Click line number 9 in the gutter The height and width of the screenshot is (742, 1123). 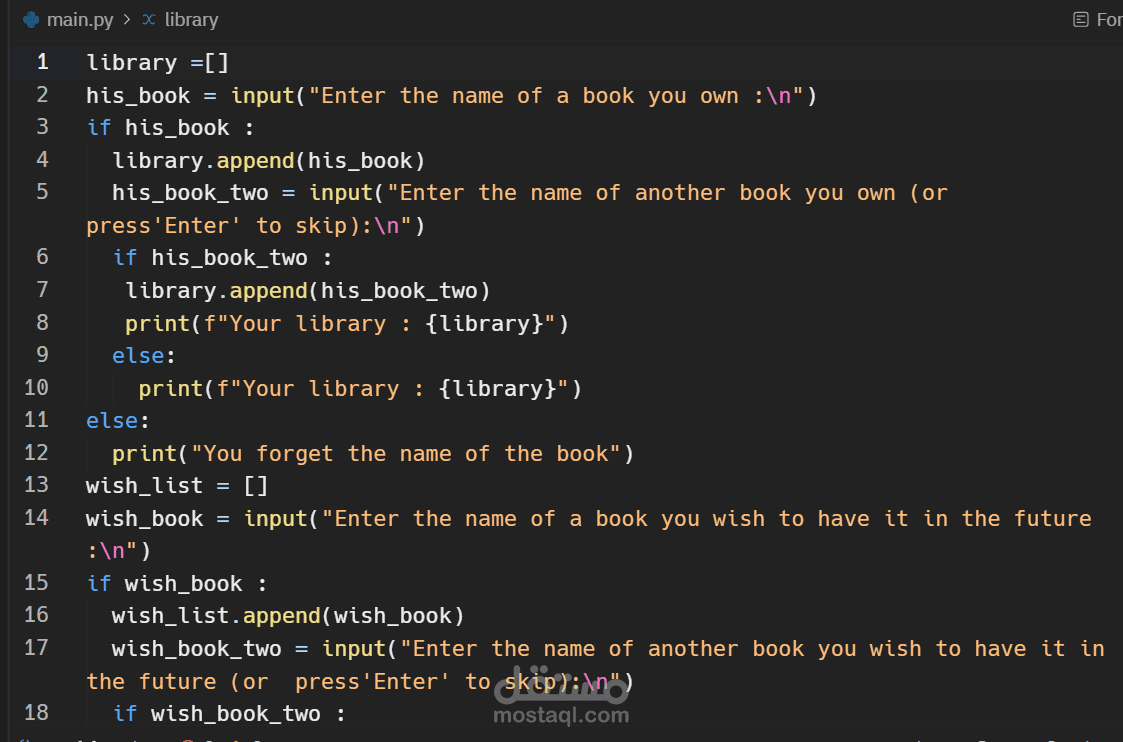tap(42, 355)
